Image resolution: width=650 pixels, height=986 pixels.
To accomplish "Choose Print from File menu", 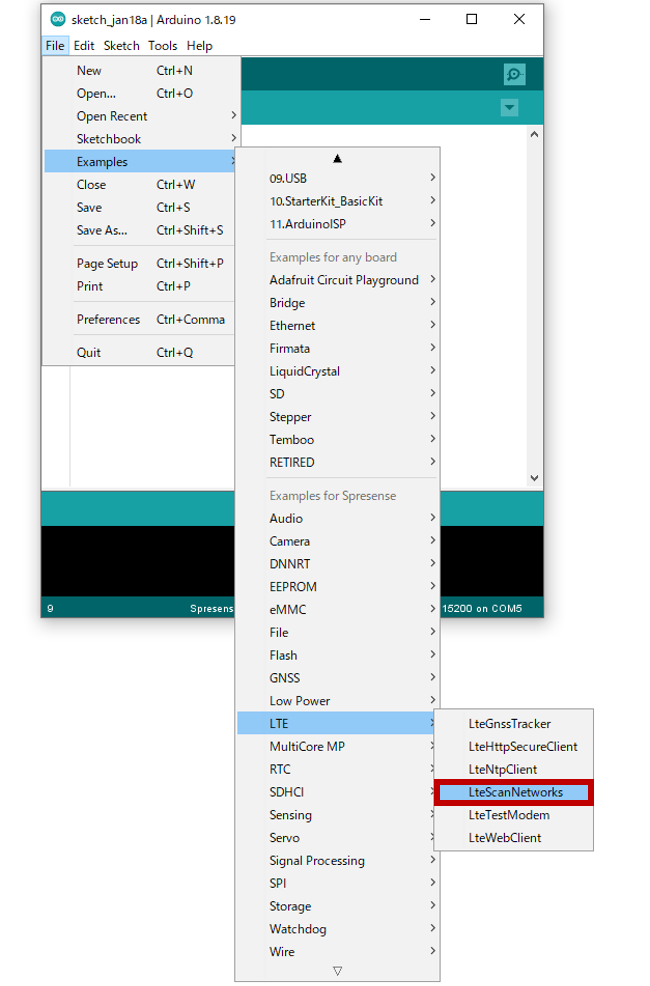I will 141,286.
